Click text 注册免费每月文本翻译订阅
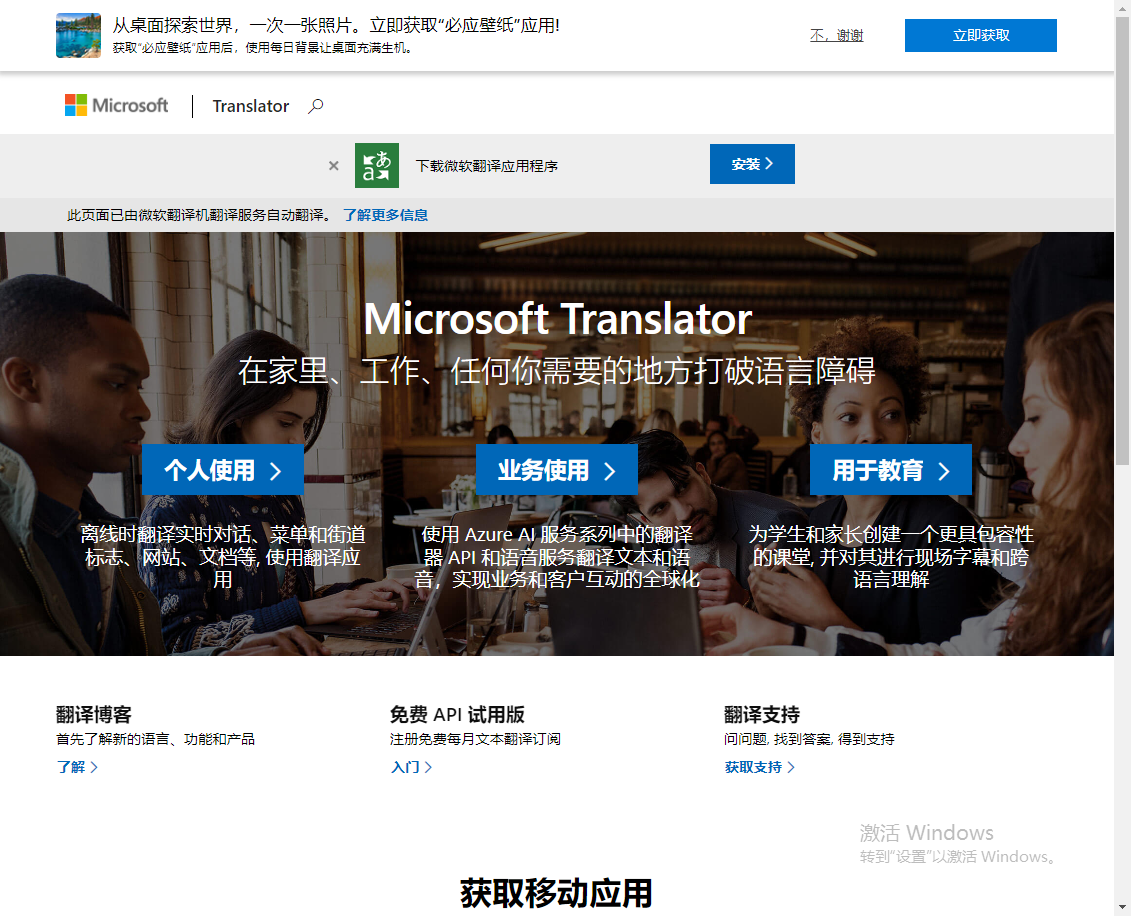The image size is (1131, 916). point(475,739)
